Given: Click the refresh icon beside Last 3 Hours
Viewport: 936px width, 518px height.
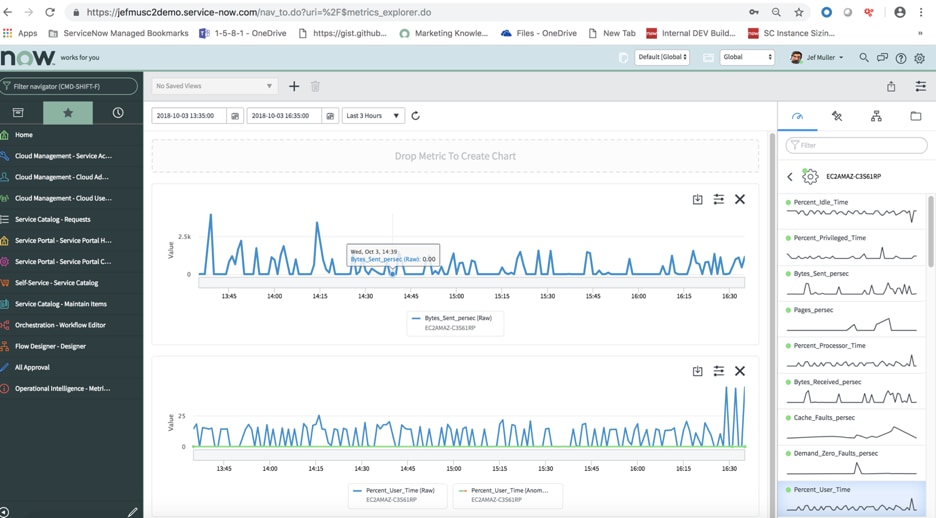Looking at the screenshot, I should point(416,116).
